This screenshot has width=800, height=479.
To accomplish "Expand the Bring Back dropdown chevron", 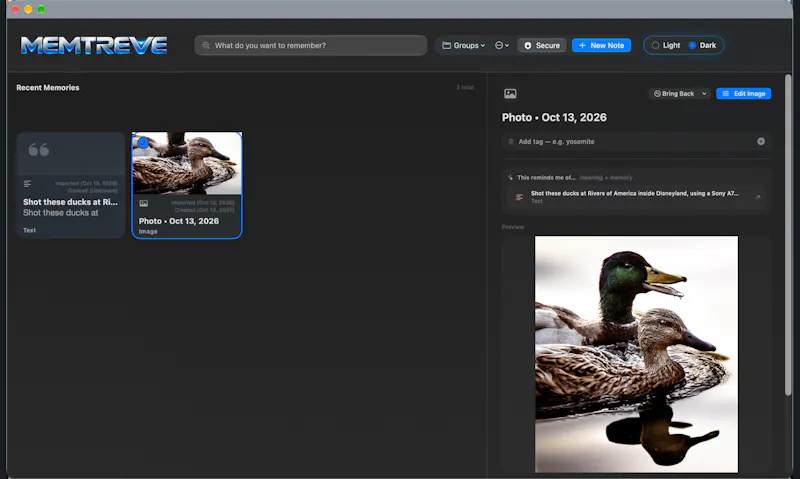I will click(704, 93).
